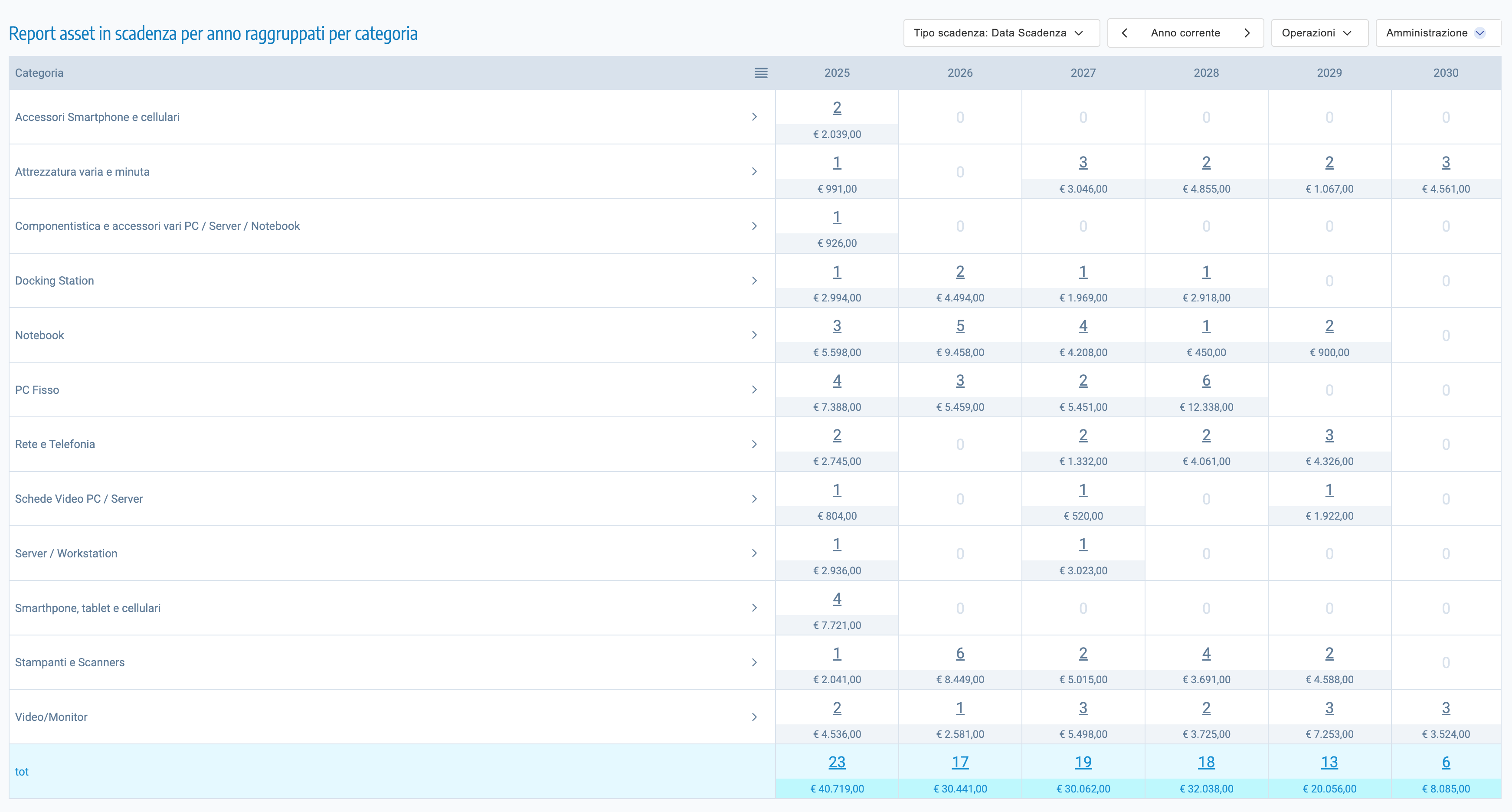Click the 2027 year column header

click(1082, 73)
